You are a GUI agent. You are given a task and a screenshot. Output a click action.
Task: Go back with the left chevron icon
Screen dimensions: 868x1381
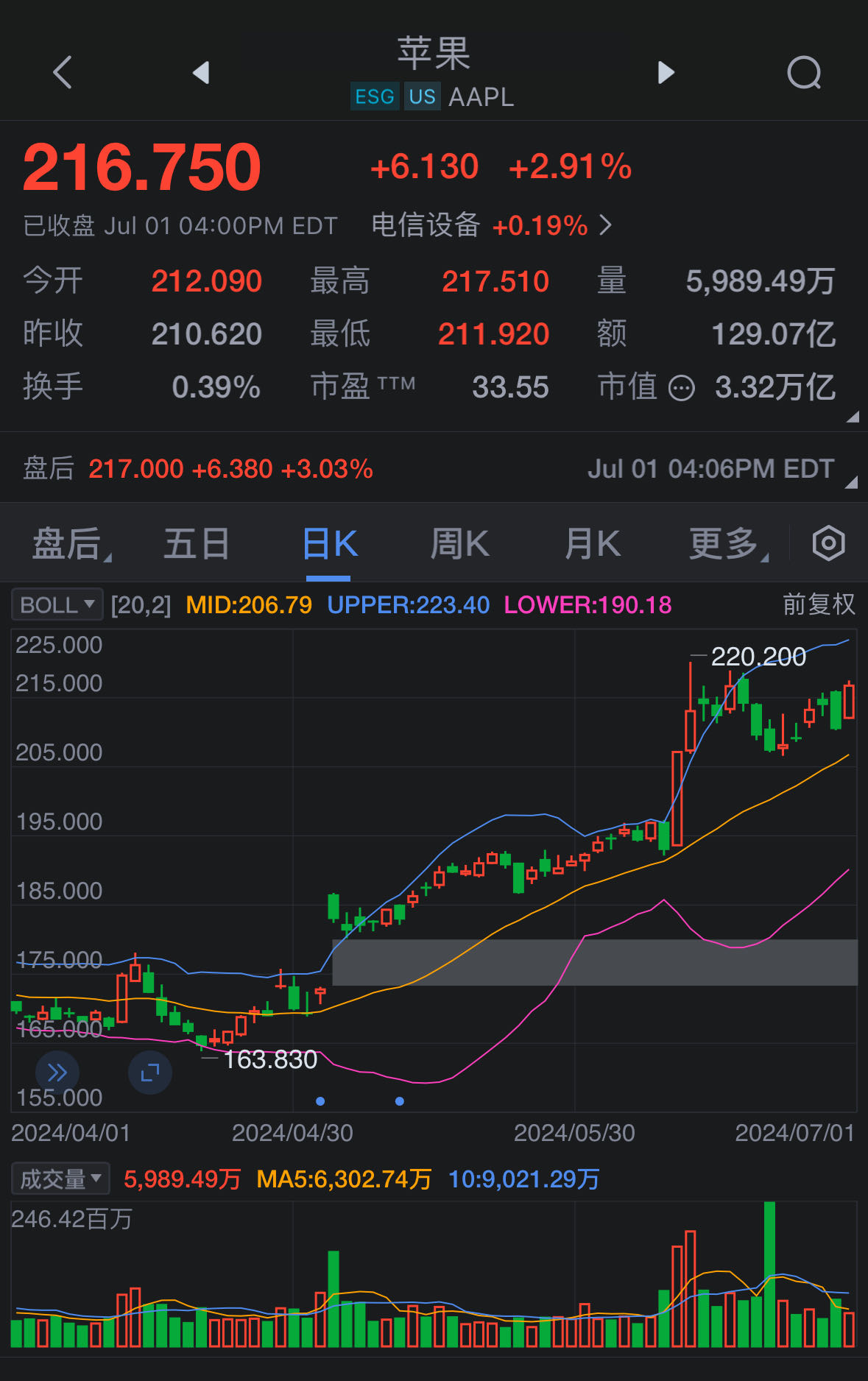(63, 72)
